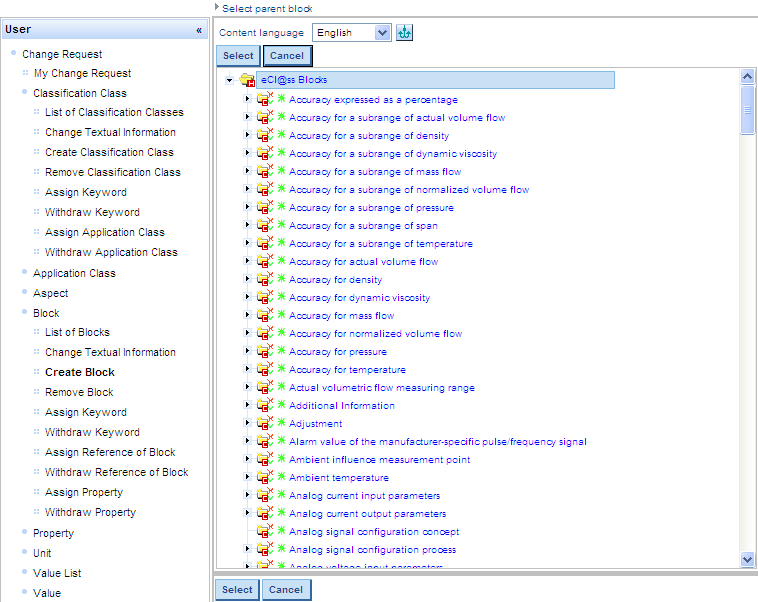Click the tree scrollbar down arrow
758x602 pixels.
[747, 560]
